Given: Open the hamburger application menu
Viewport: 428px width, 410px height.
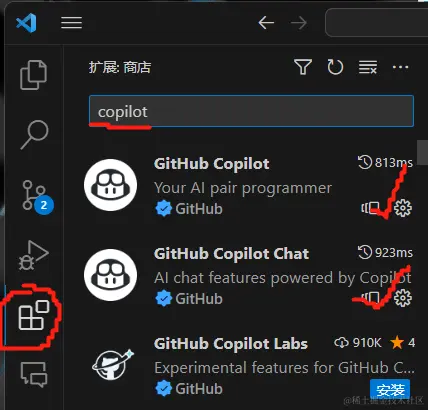Looking at the screenshot, I should [x=71, y=23].
